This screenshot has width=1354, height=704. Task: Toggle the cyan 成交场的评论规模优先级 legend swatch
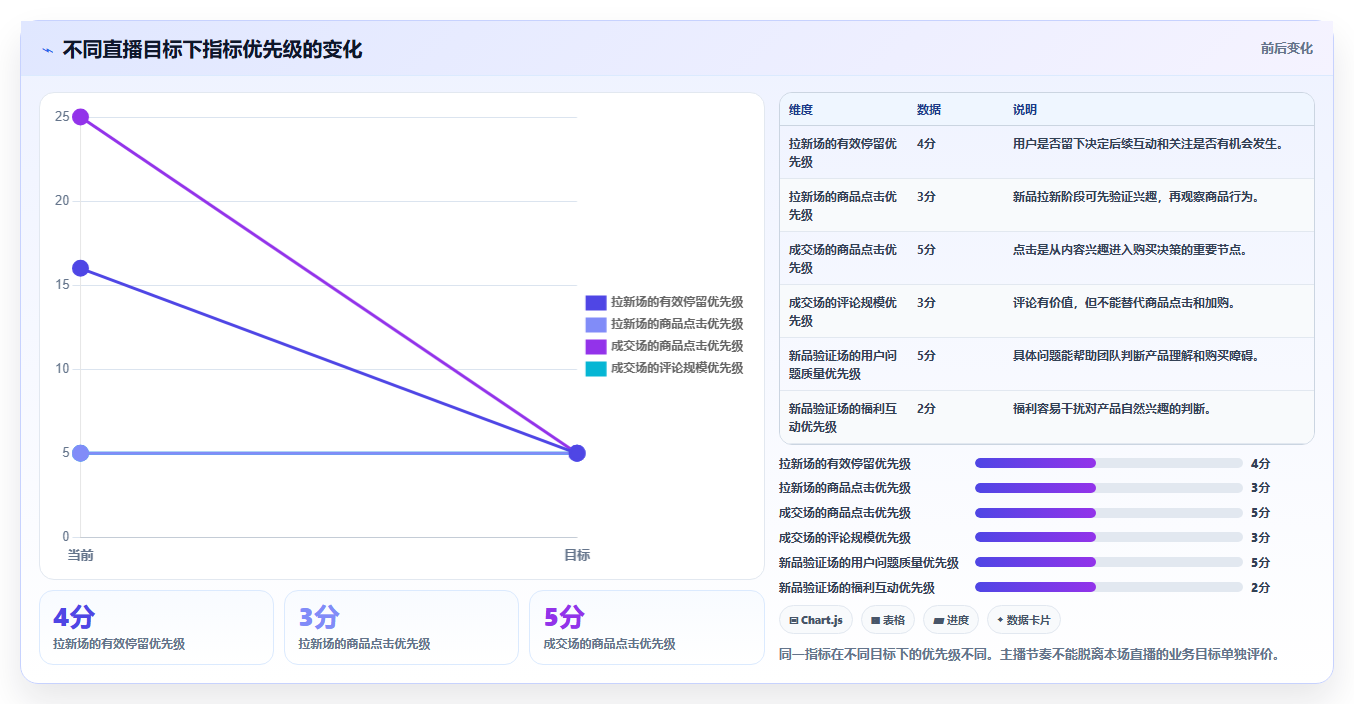[596, 368]
